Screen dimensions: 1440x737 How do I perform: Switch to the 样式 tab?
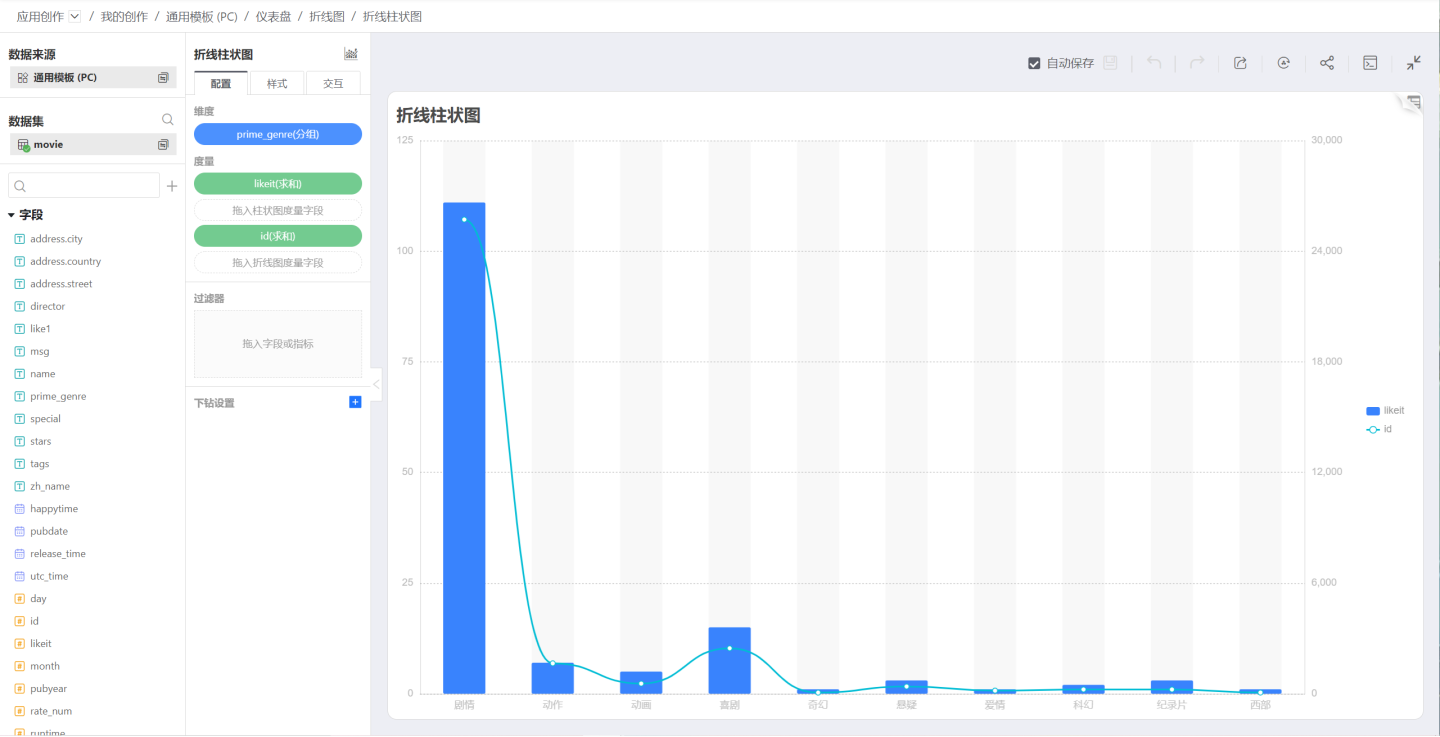pos(277,84)
